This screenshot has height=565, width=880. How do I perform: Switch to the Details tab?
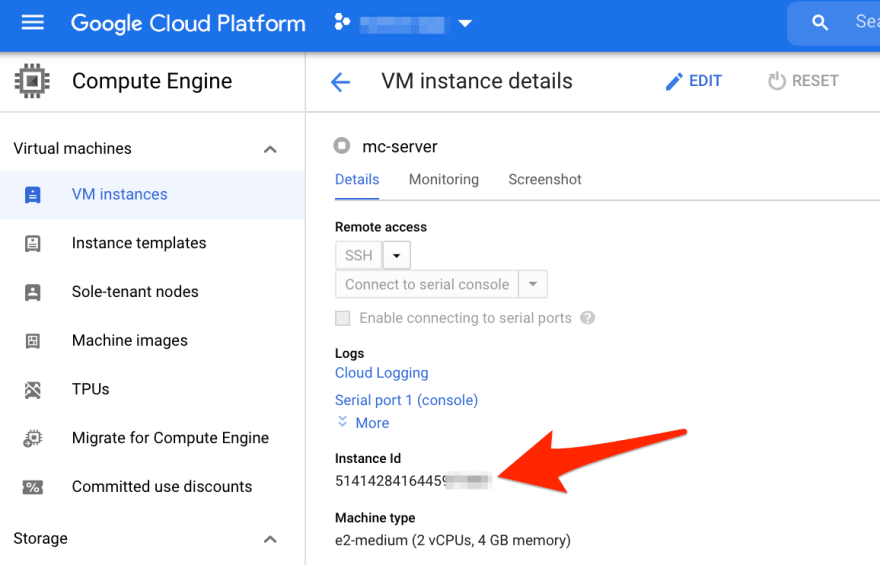coord(357,180)
